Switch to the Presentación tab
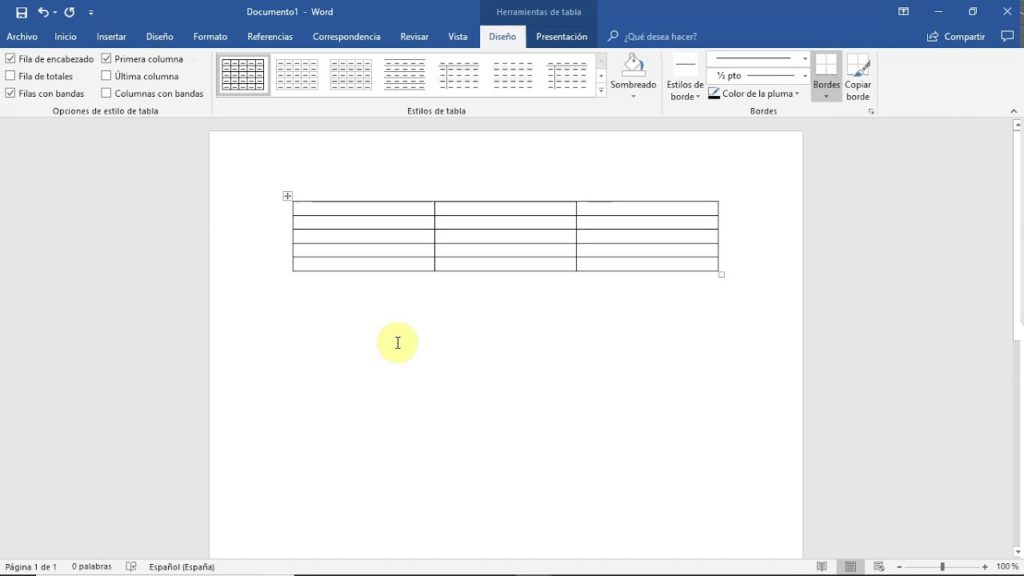 [561, 35]
